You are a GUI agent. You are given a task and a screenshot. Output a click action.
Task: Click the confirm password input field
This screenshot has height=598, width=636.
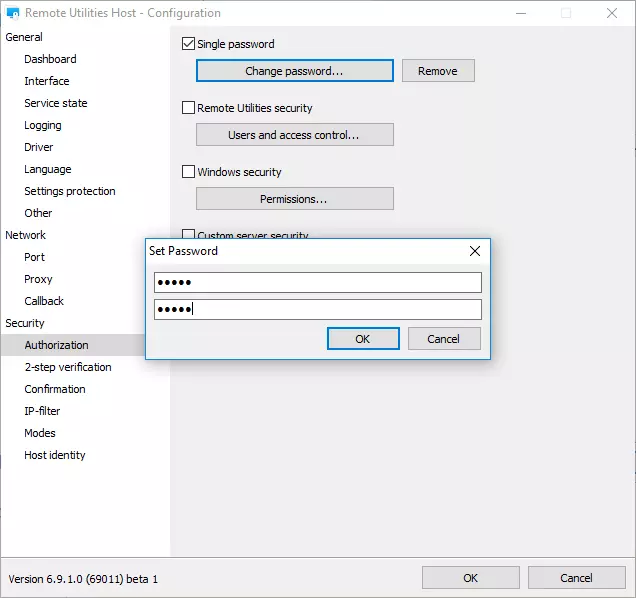[318, 310]
